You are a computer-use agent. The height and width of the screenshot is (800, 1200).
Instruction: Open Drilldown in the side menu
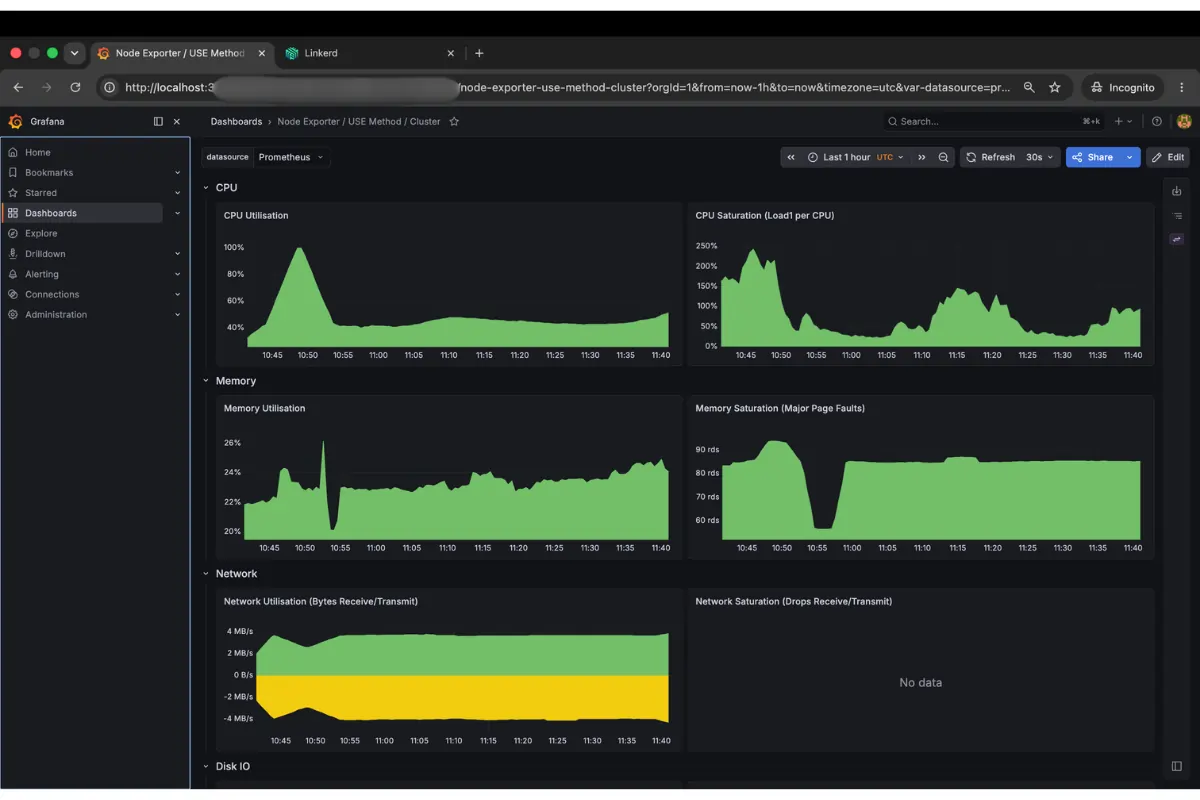(x=45, y=253)
